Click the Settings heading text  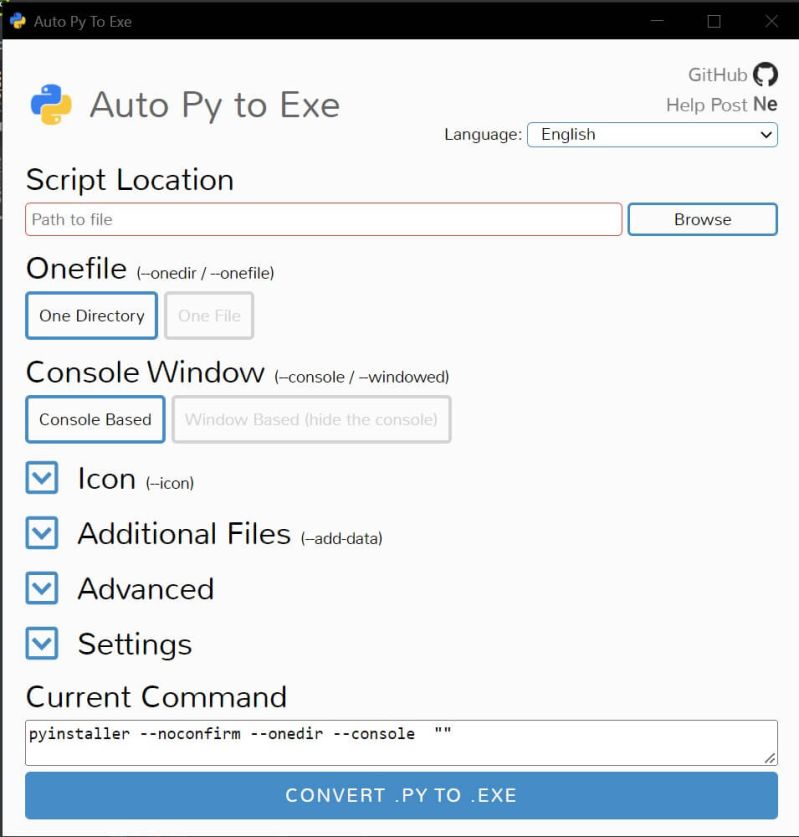pyautogui.click(x=135, y=644)
